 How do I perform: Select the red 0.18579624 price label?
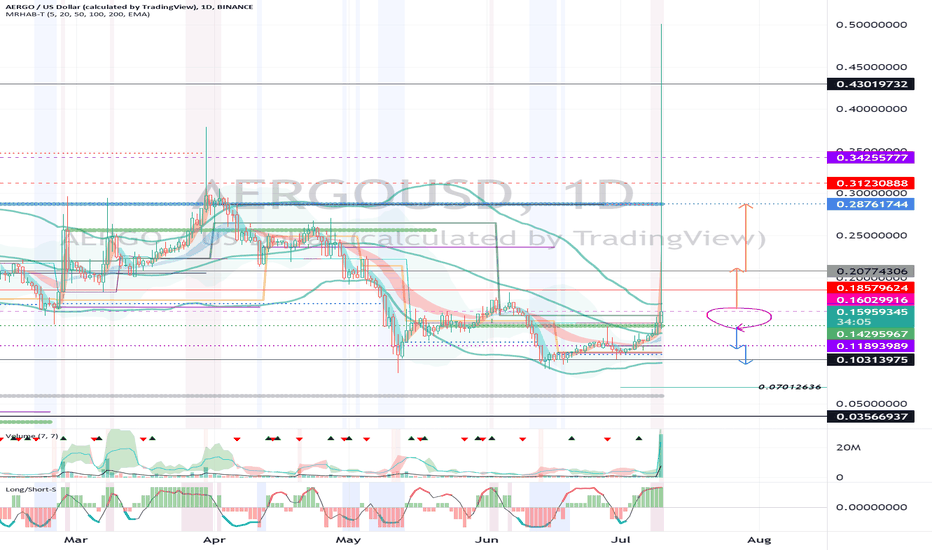[x=871, y=288]
